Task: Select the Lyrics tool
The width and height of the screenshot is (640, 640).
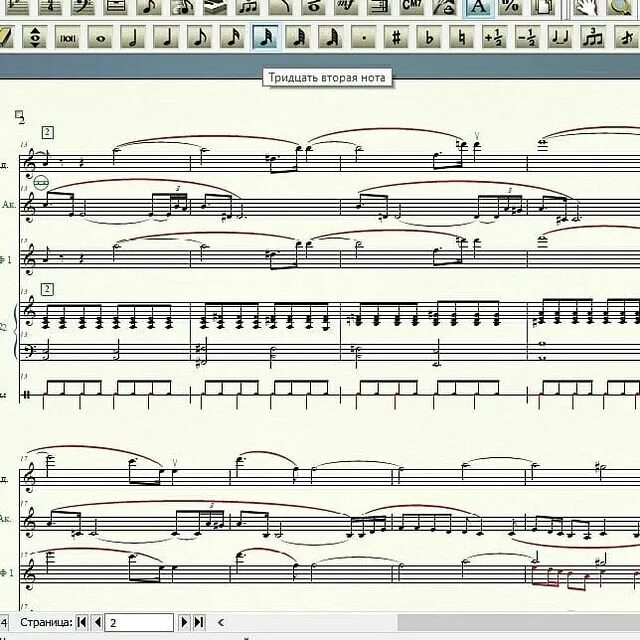Action: 444,7
